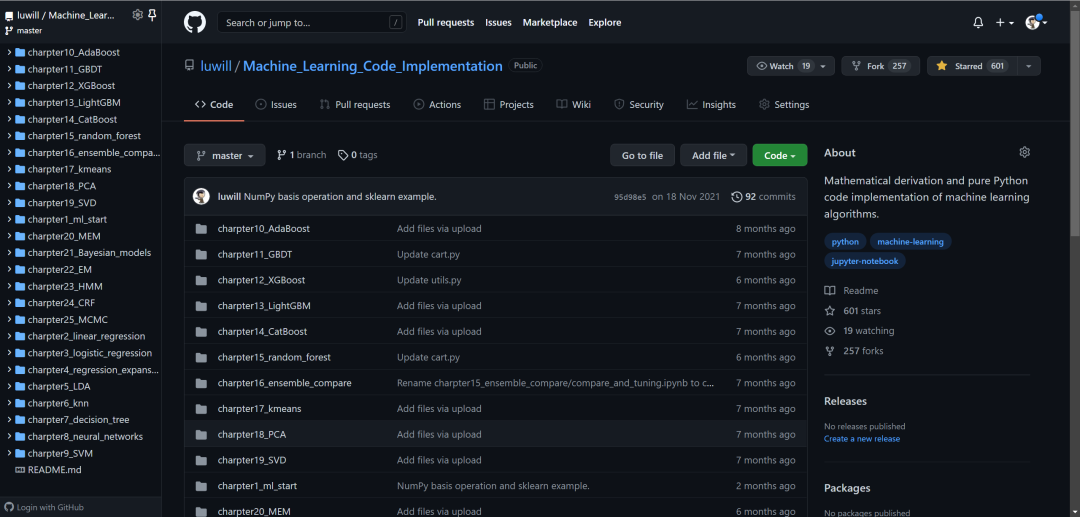Open the user avatar menu
1080x517 pixels.
[1036, 23]
